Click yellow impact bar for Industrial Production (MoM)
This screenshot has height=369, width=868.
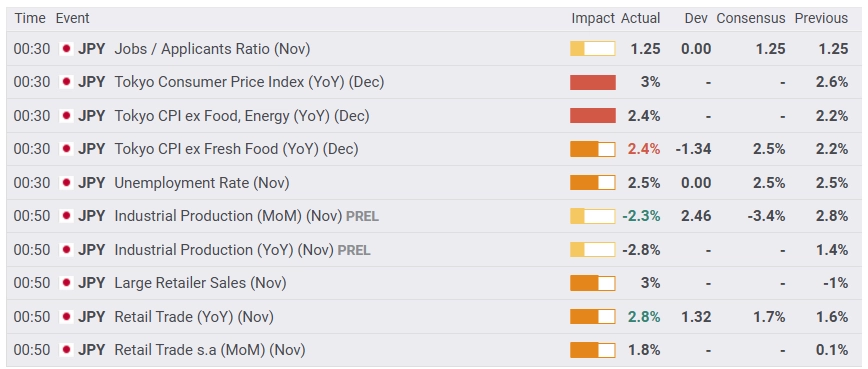[x=592, y=216]
